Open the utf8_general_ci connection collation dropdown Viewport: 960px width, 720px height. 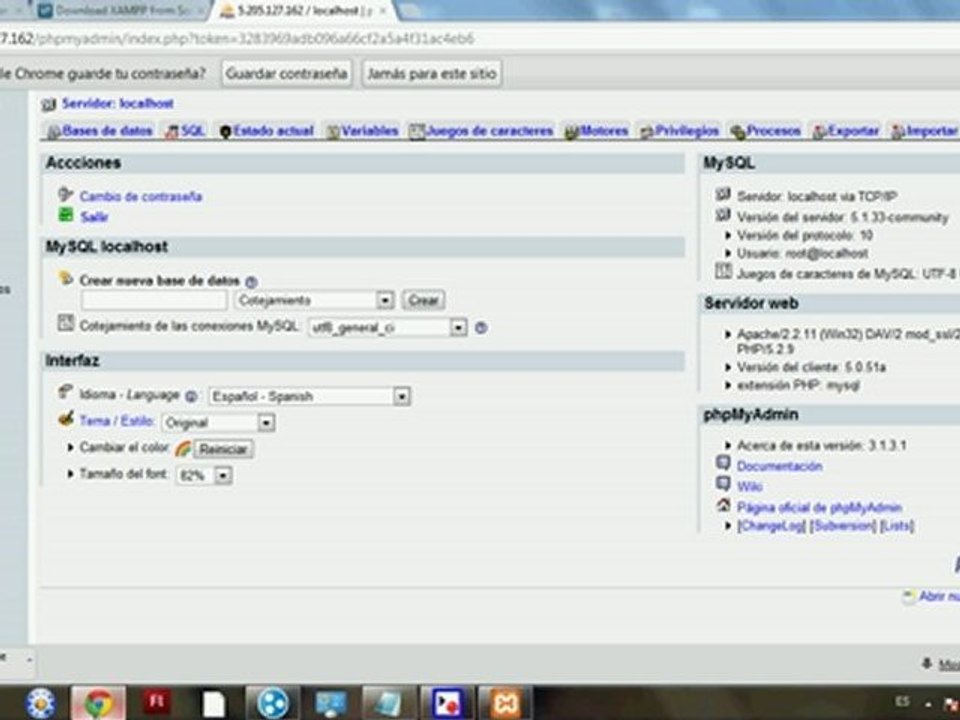coord(388,328)
